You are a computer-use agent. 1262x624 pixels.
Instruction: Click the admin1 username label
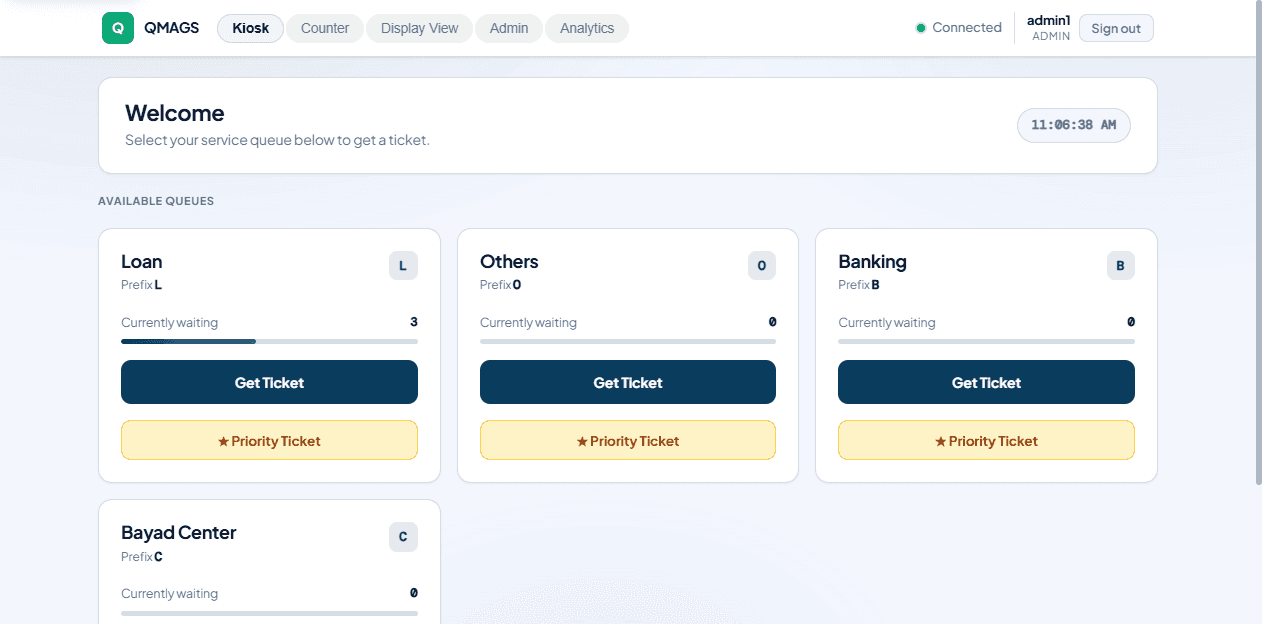[x=1049, y=20]
